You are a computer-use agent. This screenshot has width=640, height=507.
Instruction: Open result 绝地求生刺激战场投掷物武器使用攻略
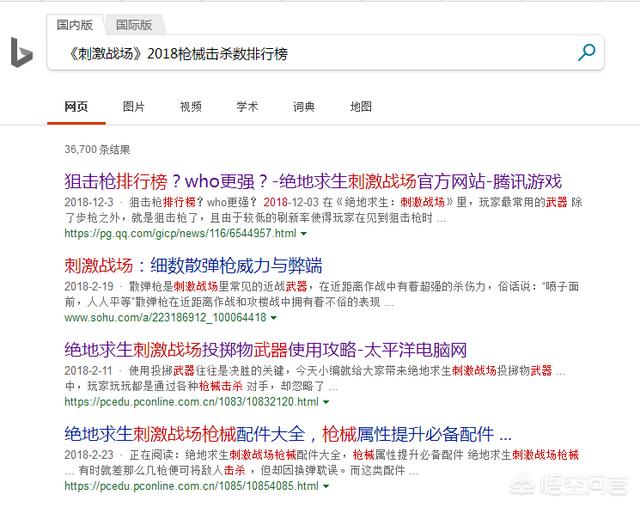pyautogui.click(x=265, y=350)
